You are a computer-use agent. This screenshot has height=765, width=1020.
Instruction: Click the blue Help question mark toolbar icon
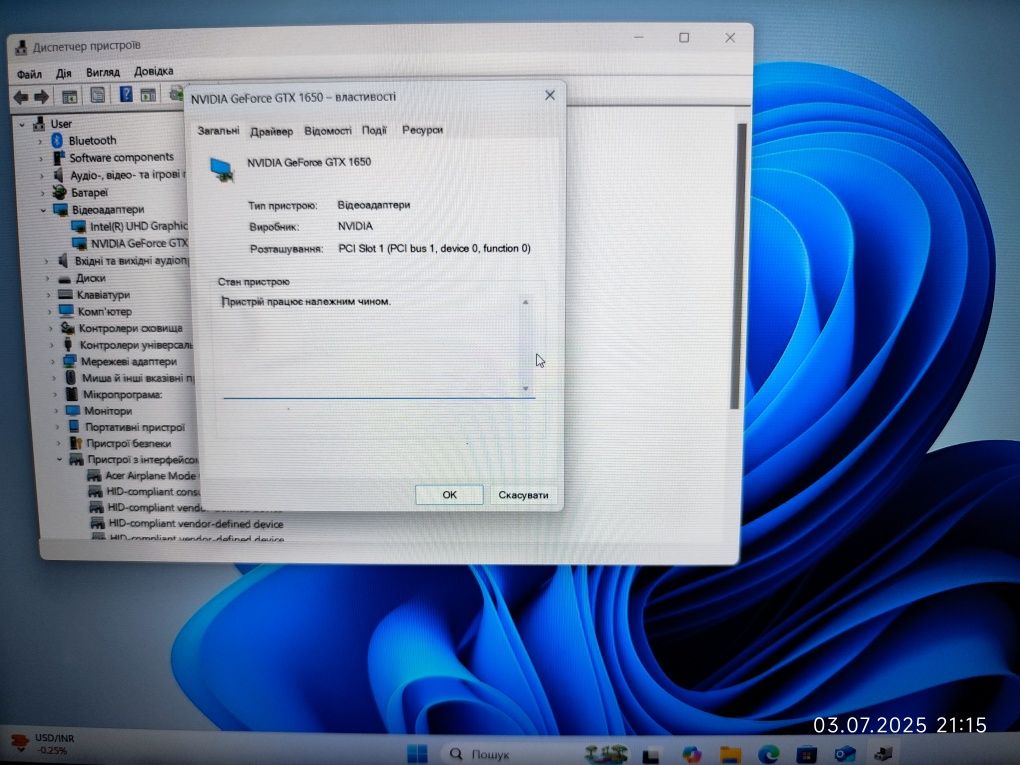point(126,95)
